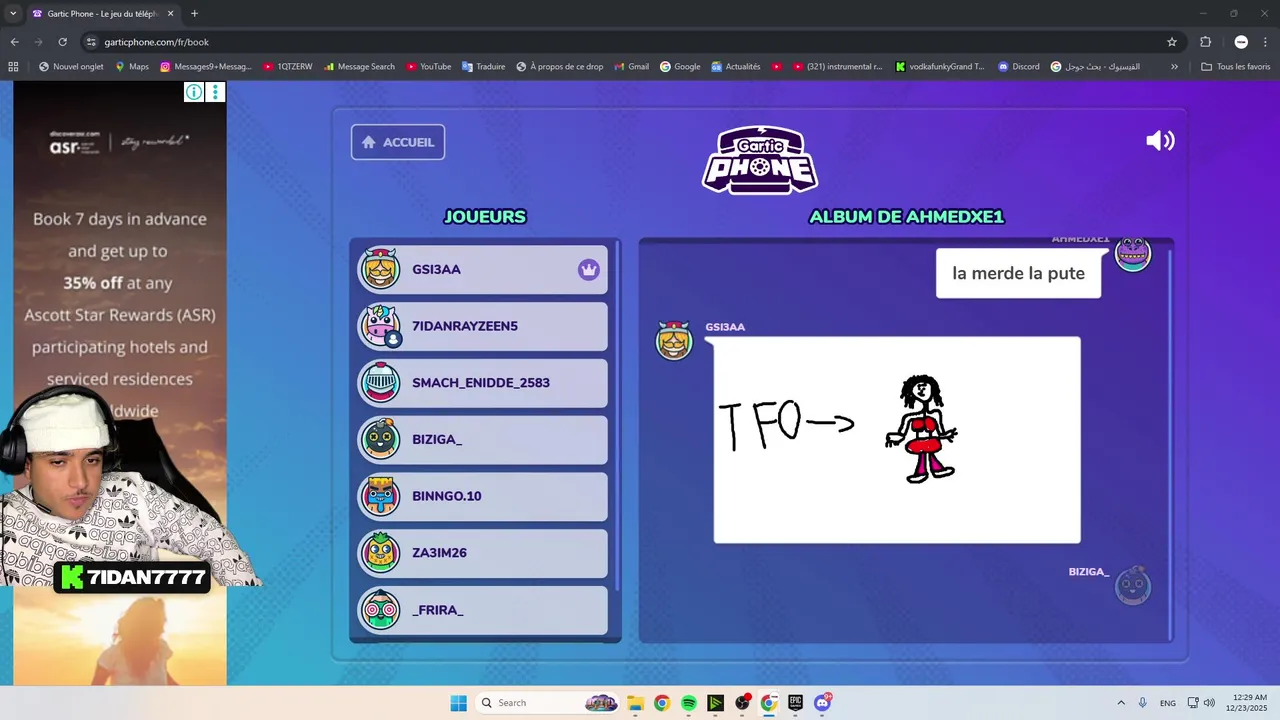The image size is (1280, 720).
Task: Open the YouTube bookmark
Action: click(429, 67)
